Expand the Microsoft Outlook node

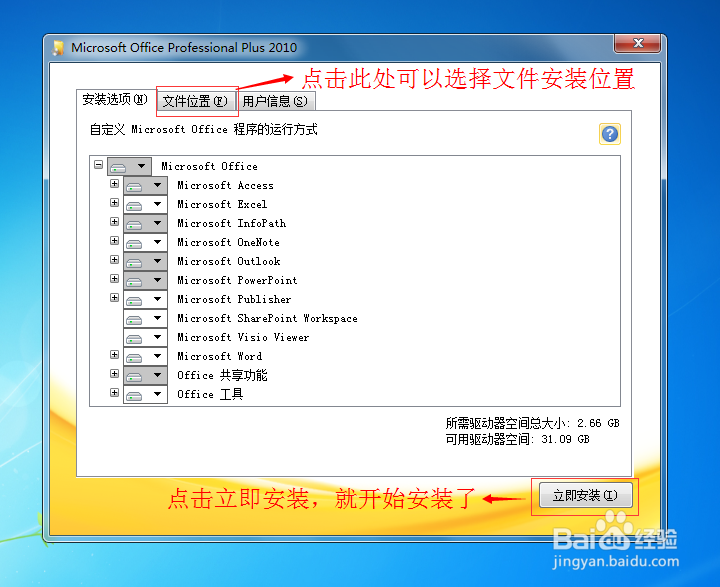[x=114, y=260]
